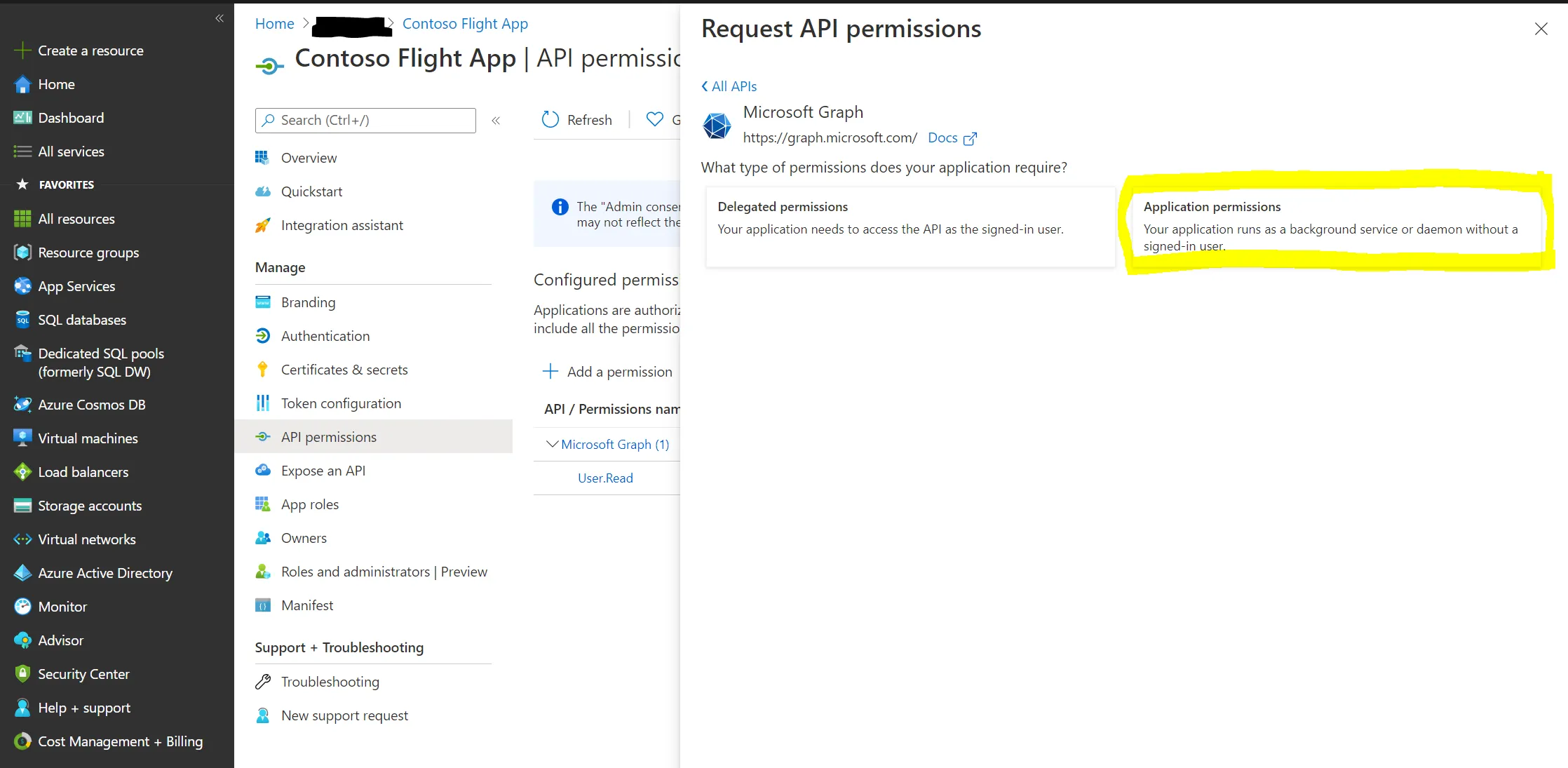The image size is (1568, 768).
Task: Click the Manifest icon in Manage menu
Action: [x=263, y=605]
